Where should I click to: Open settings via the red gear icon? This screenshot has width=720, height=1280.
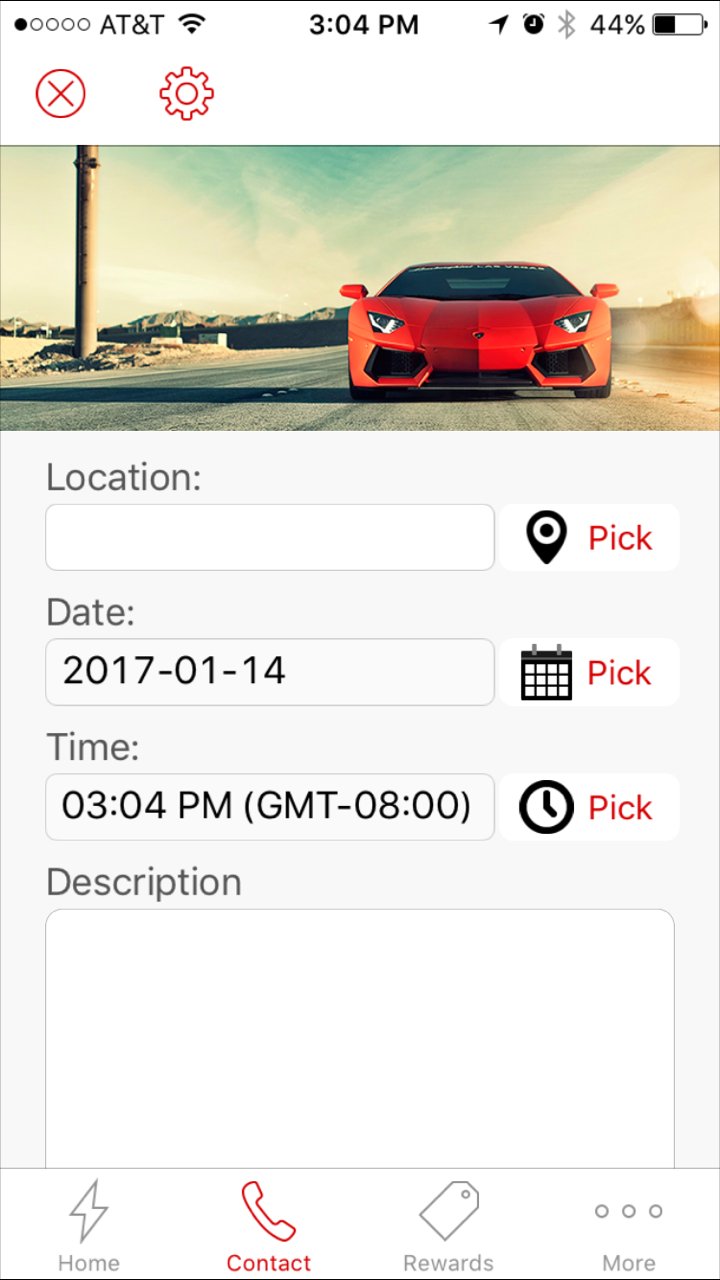(x=187, y=94)
